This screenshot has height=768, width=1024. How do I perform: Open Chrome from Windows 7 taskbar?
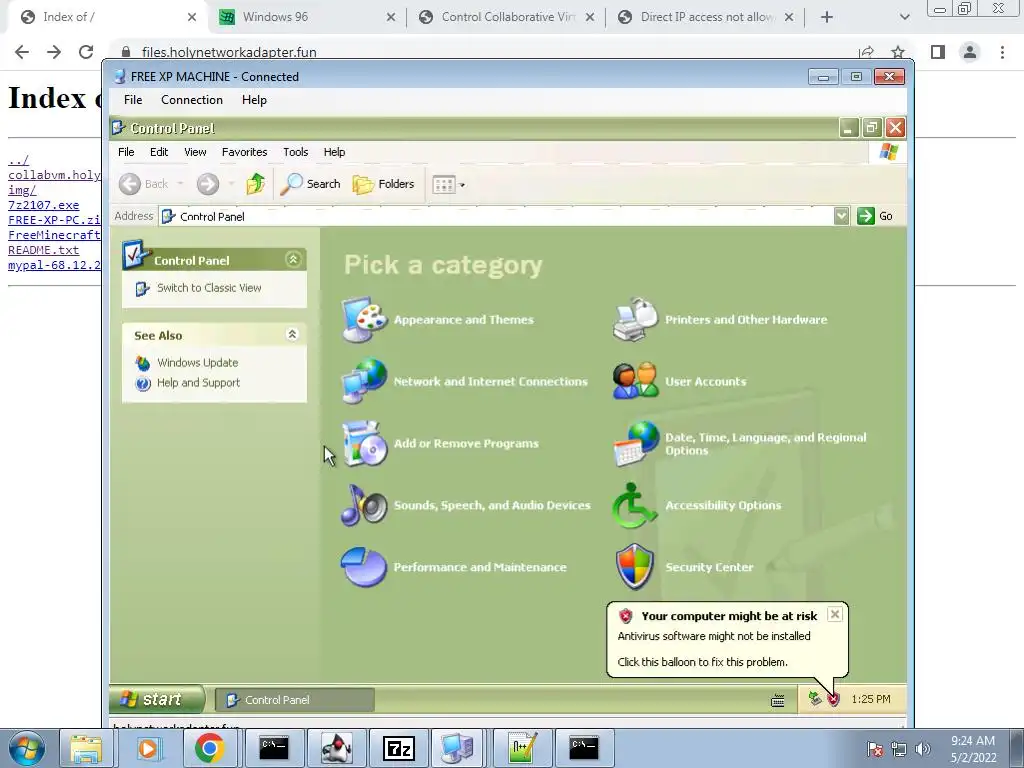209,748
